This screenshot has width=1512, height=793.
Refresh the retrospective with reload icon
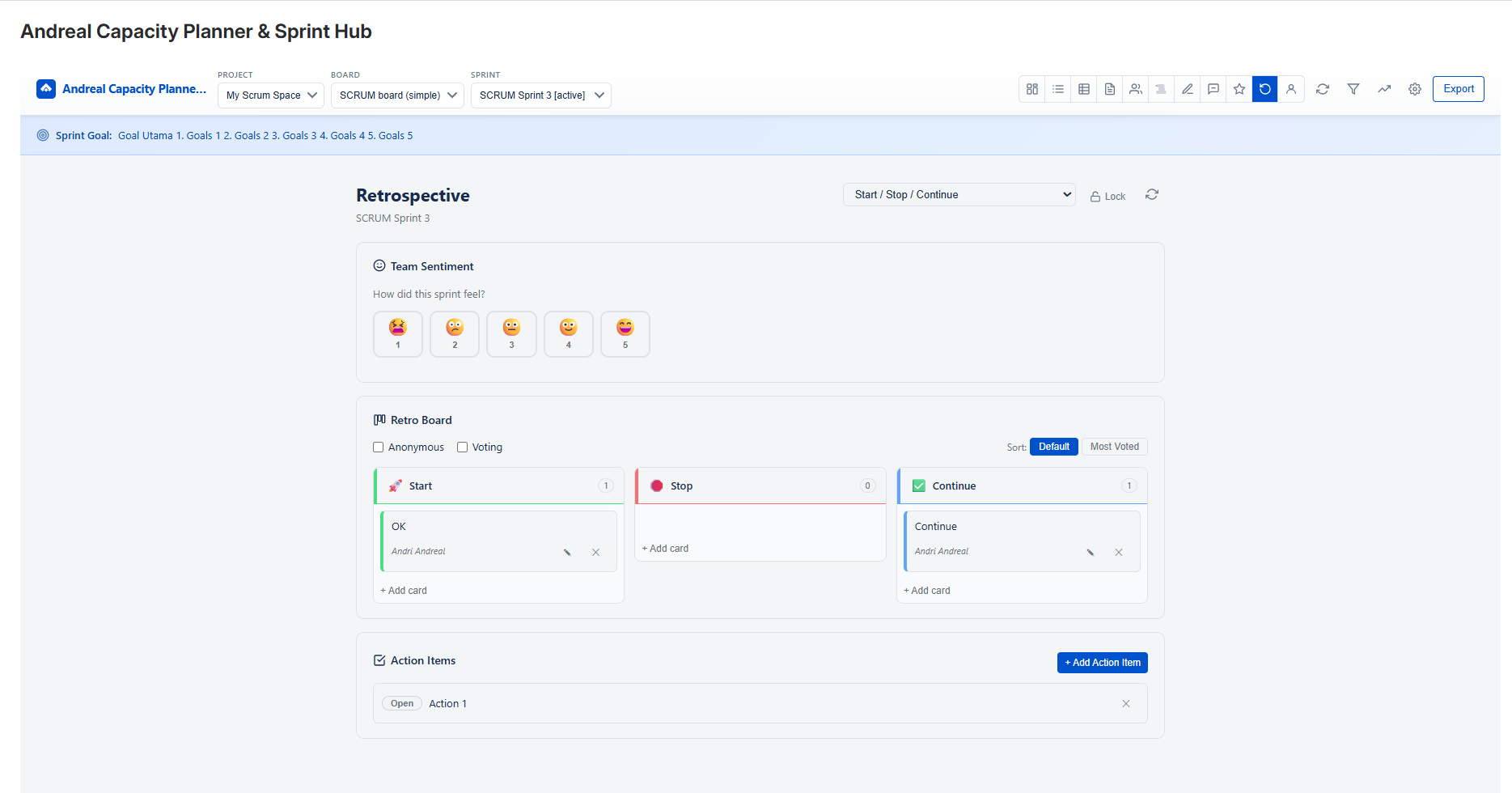point(1152,195)
